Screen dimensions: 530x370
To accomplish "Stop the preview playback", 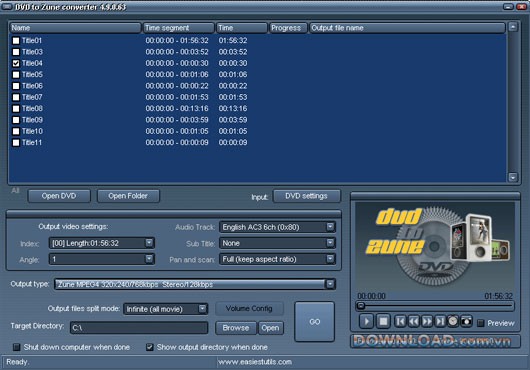I will pyautogui.click(x=383, y=321).
